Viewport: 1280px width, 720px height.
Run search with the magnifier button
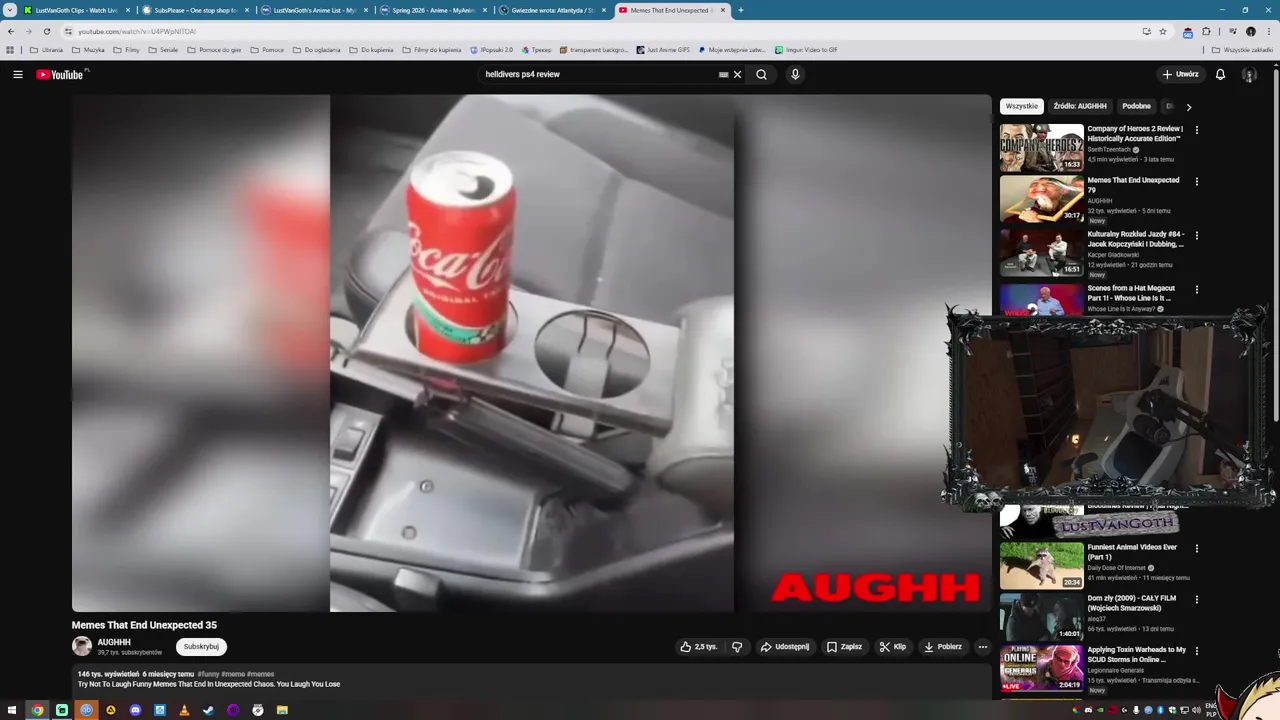[x=761, y=74]
